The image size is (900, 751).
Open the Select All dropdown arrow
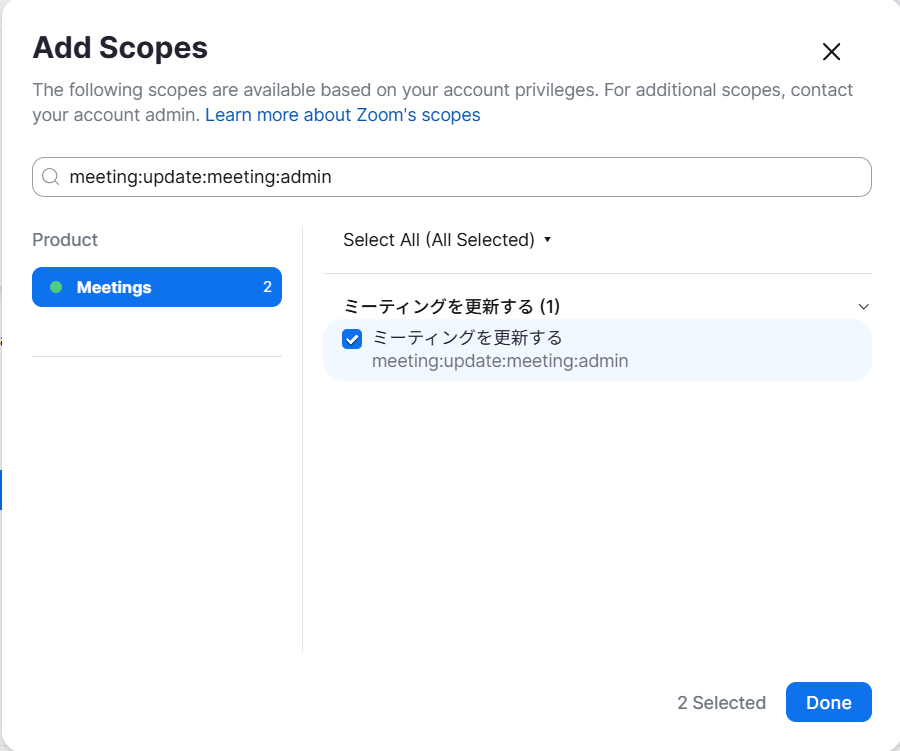pos(547,240)
